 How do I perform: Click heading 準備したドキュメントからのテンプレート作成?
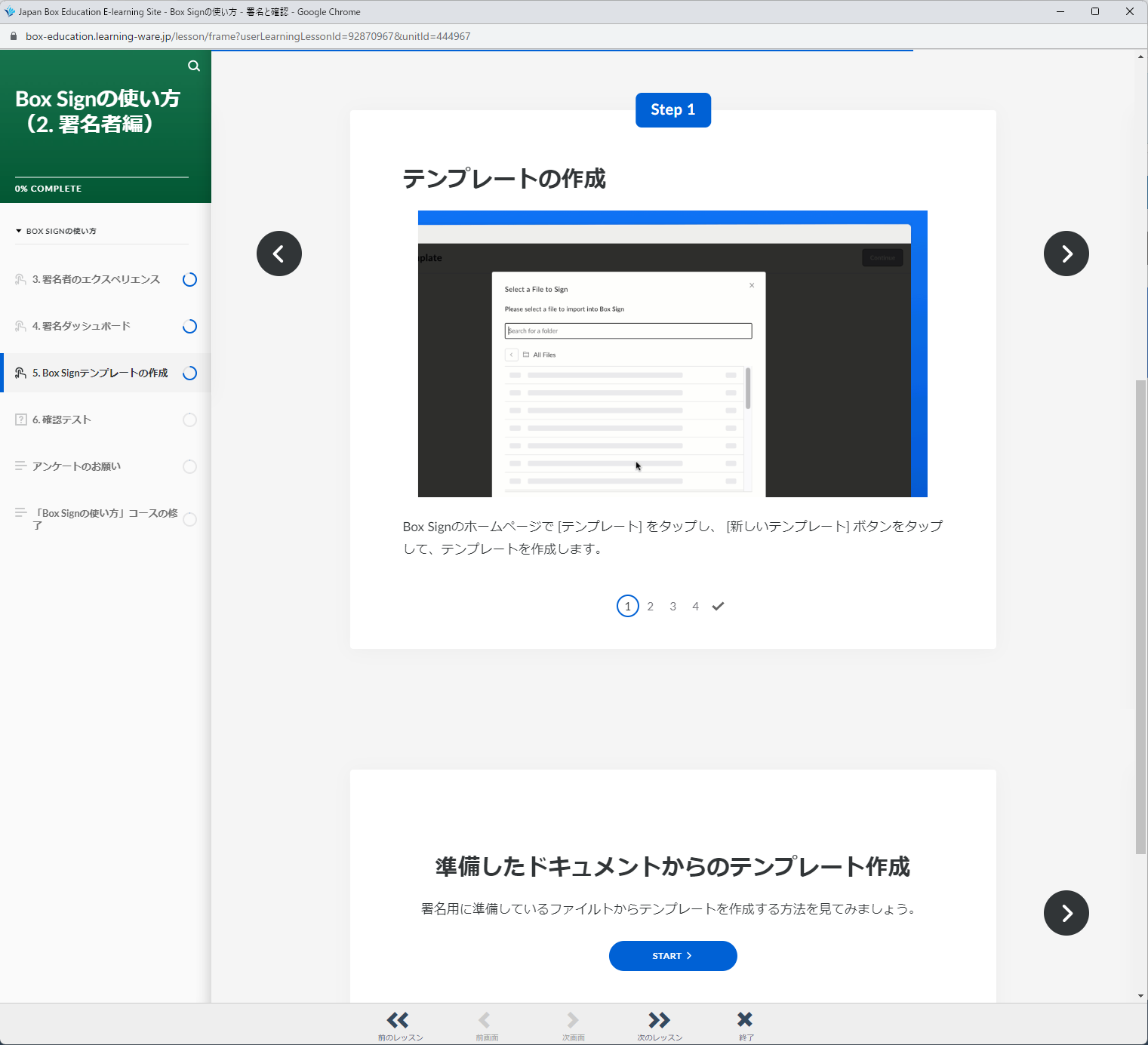tap(672, 867)
